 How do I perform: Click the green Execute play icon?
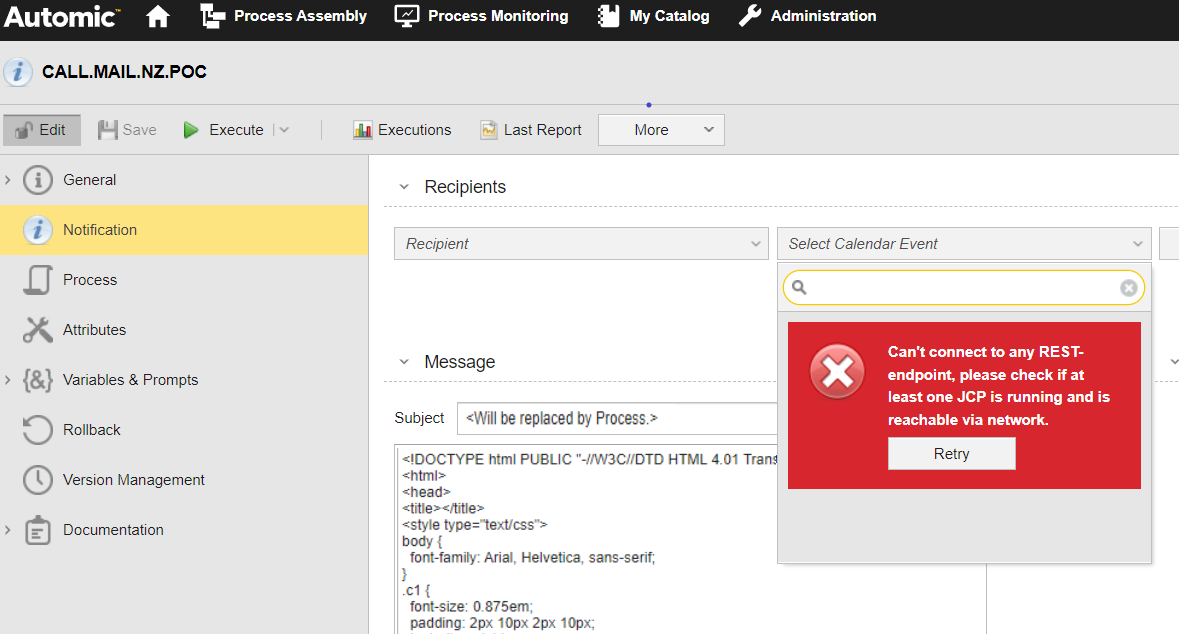191,130
